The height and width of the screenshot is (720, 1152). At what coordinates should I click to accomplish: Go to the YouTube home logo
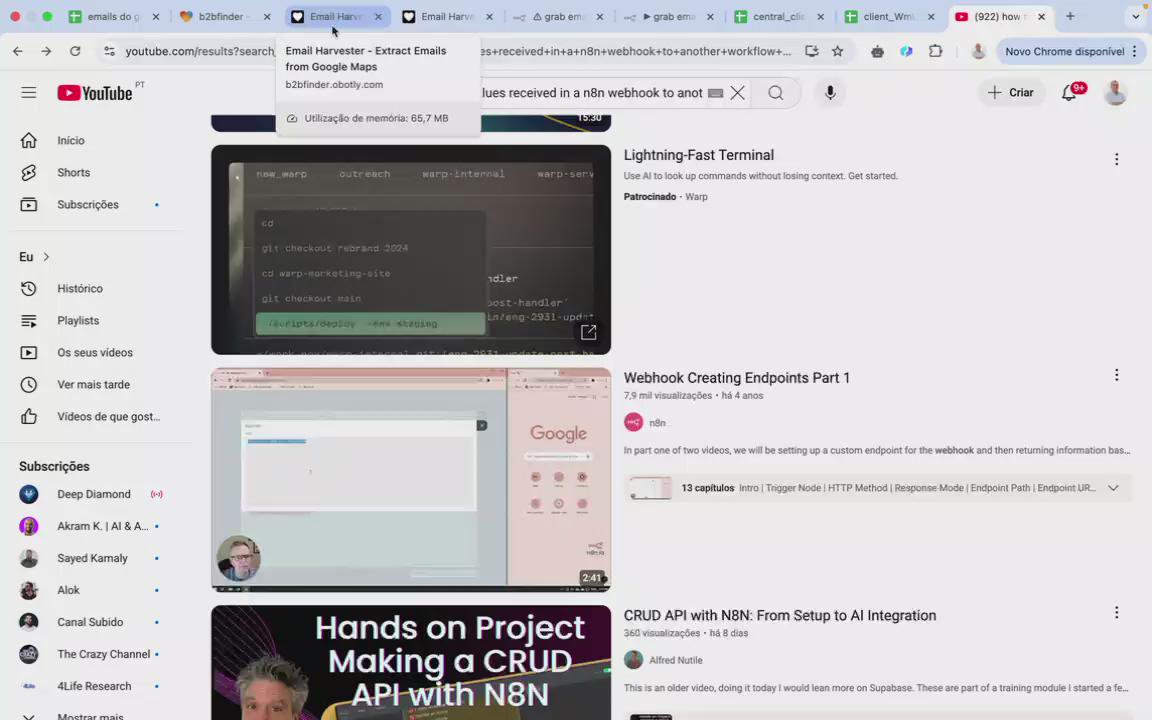point(96,93)
